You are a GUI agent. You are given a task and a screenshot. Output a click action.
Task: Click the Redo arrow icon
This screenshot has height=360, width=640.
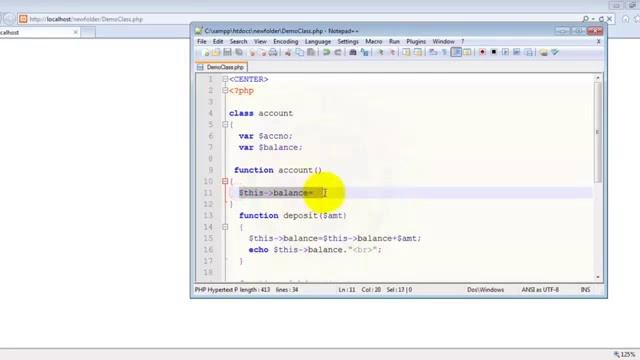point(338,52)
